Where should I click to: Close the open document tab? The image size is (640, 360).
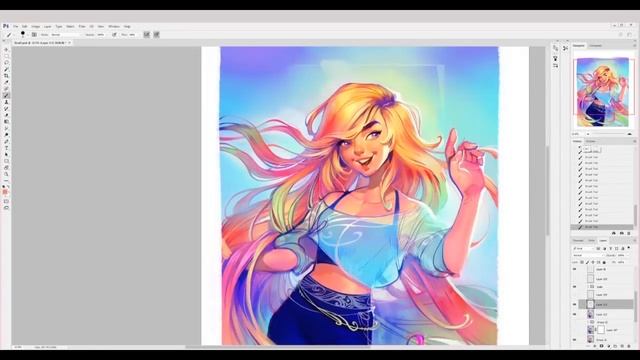click(69, 42)
